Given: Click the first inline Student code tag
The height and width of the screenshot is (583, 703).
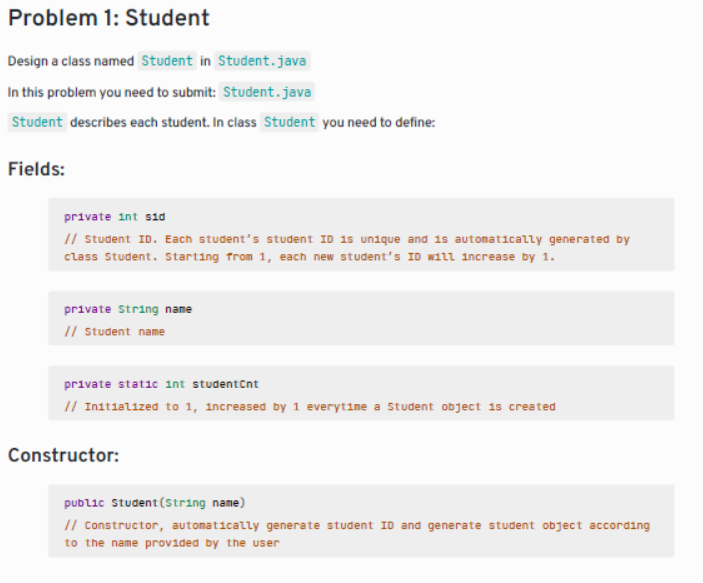Looking at the screenshot, I should (x=167, y=61).
